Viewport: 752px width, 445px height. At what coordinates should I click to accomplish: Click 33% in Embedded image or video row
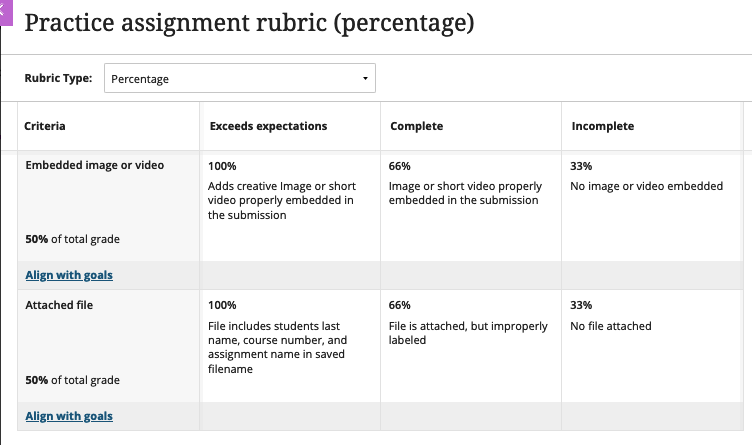point(581,166)
